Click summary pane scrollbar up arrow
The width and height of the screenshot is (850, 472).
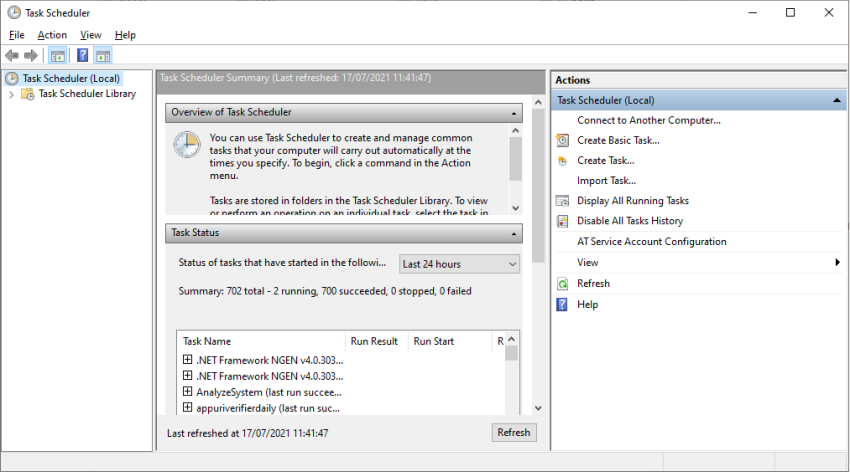click(538, 102)
